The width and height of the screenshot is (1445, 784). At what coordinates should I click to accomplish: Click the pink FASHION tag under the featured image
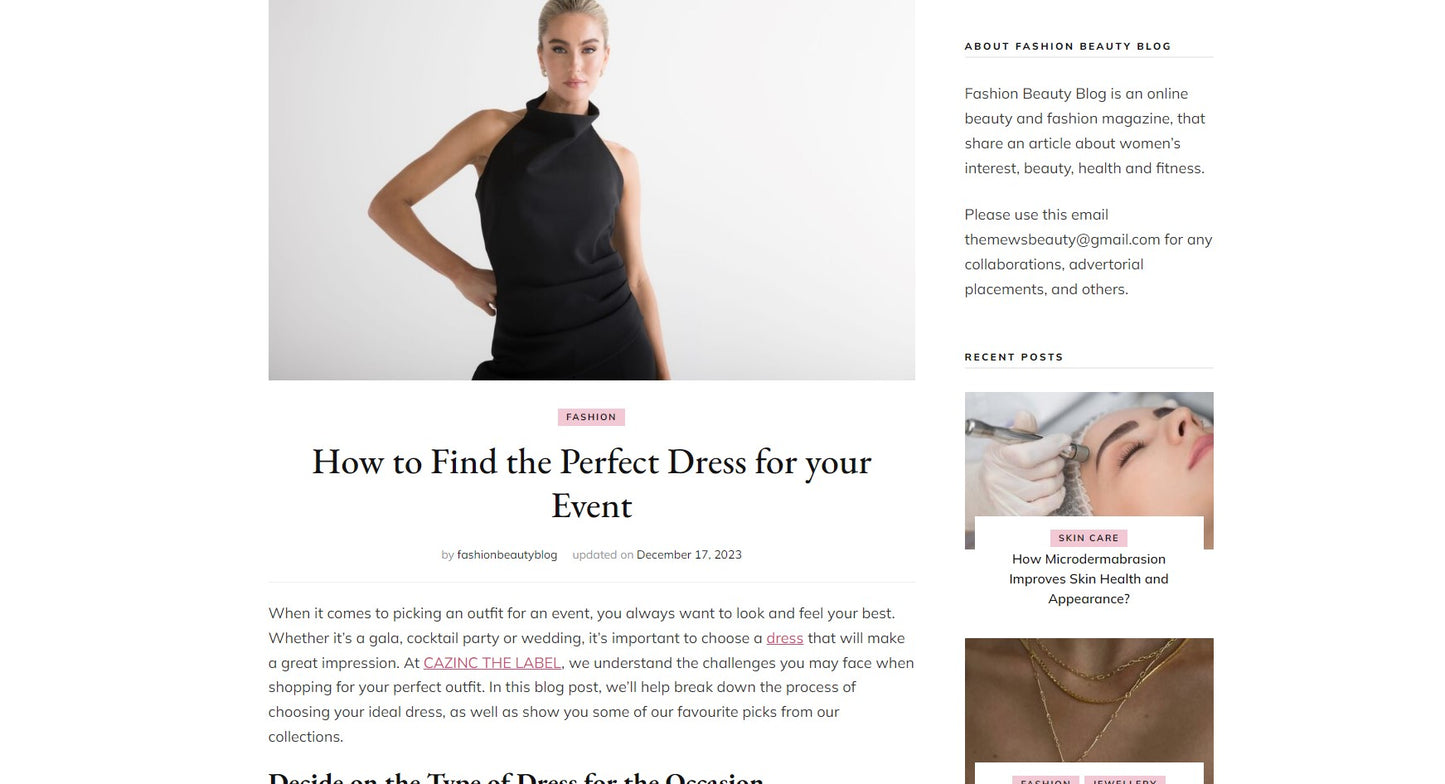[x=591, y=417]
